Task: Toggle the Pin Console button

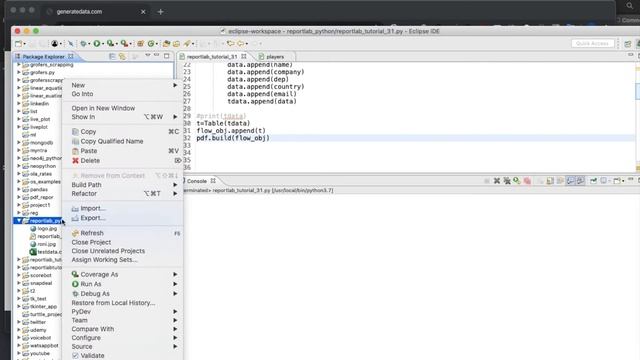Action: (x=593, y=181)
